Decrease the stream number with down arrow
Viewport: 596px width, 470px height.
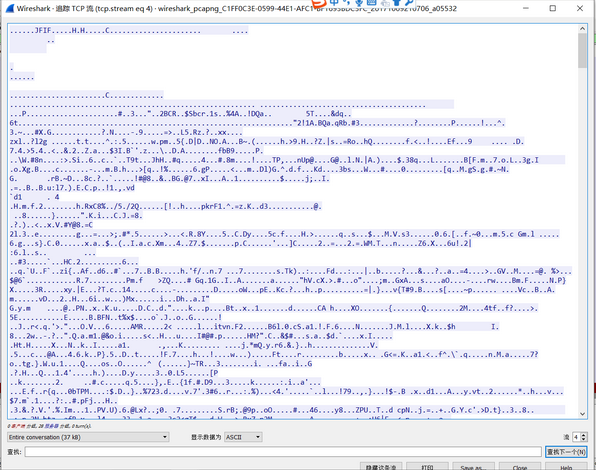584,439
